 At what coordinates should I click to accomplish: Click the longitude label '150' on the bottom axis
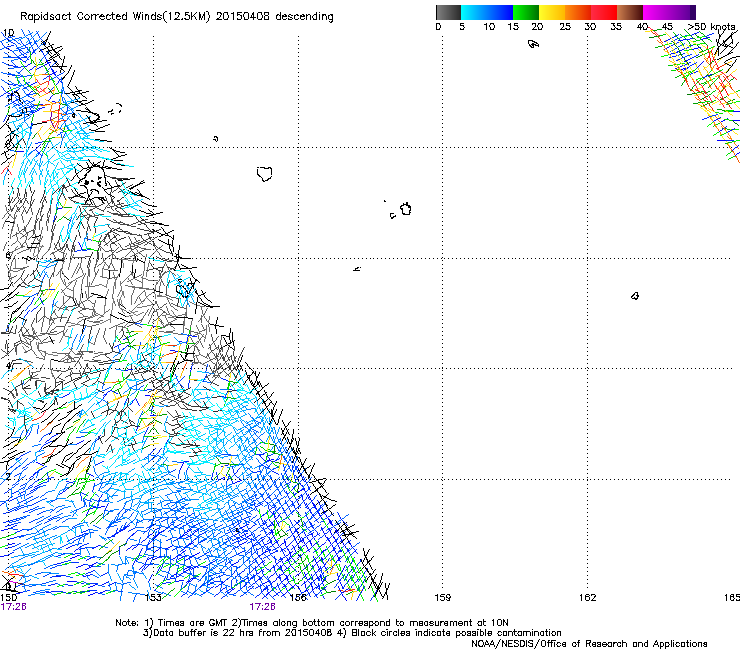click(x=9, y=598)
